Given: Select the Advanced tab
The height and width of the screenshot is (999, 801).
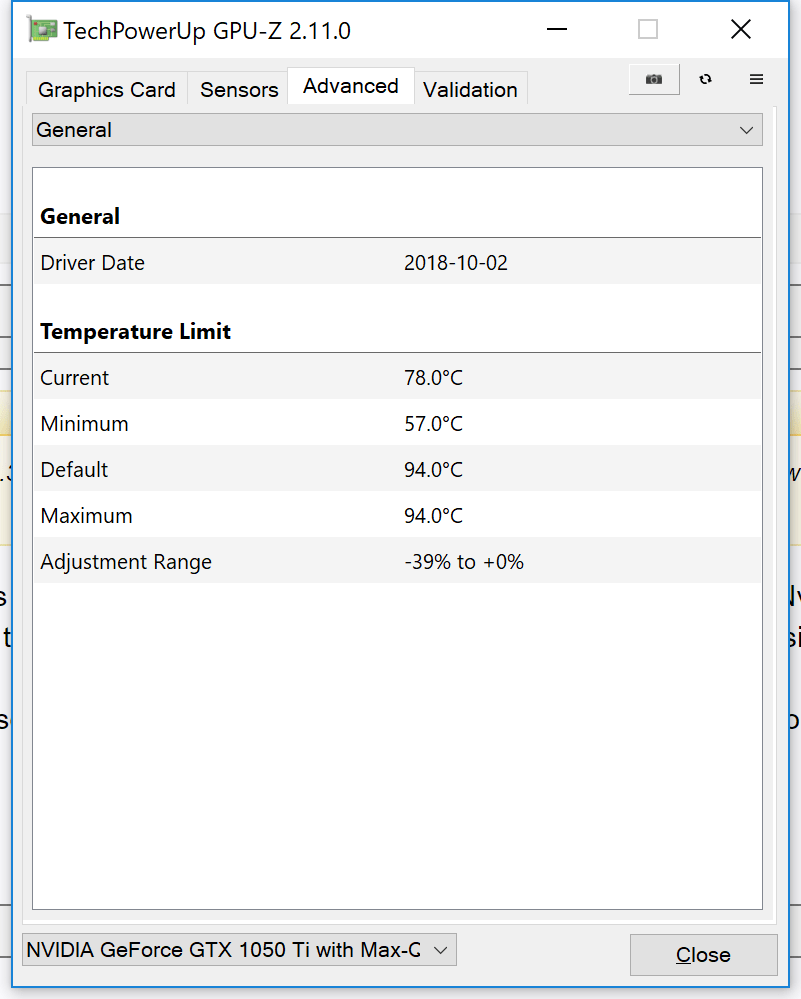Looking at the screenshot, I should click(350, 86).
